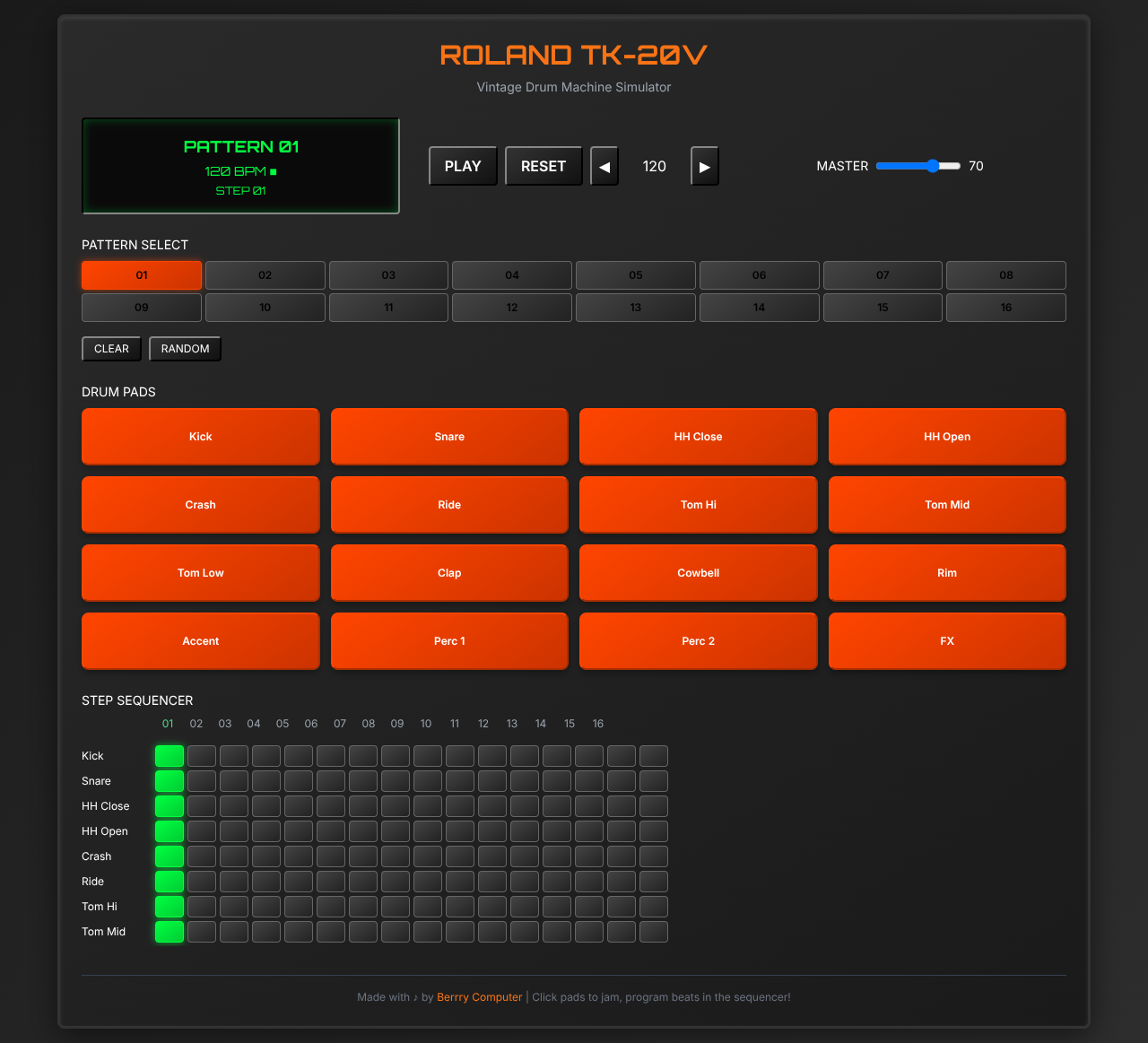
Task: Start playback with the PLAY button
Action: (463, 167)
